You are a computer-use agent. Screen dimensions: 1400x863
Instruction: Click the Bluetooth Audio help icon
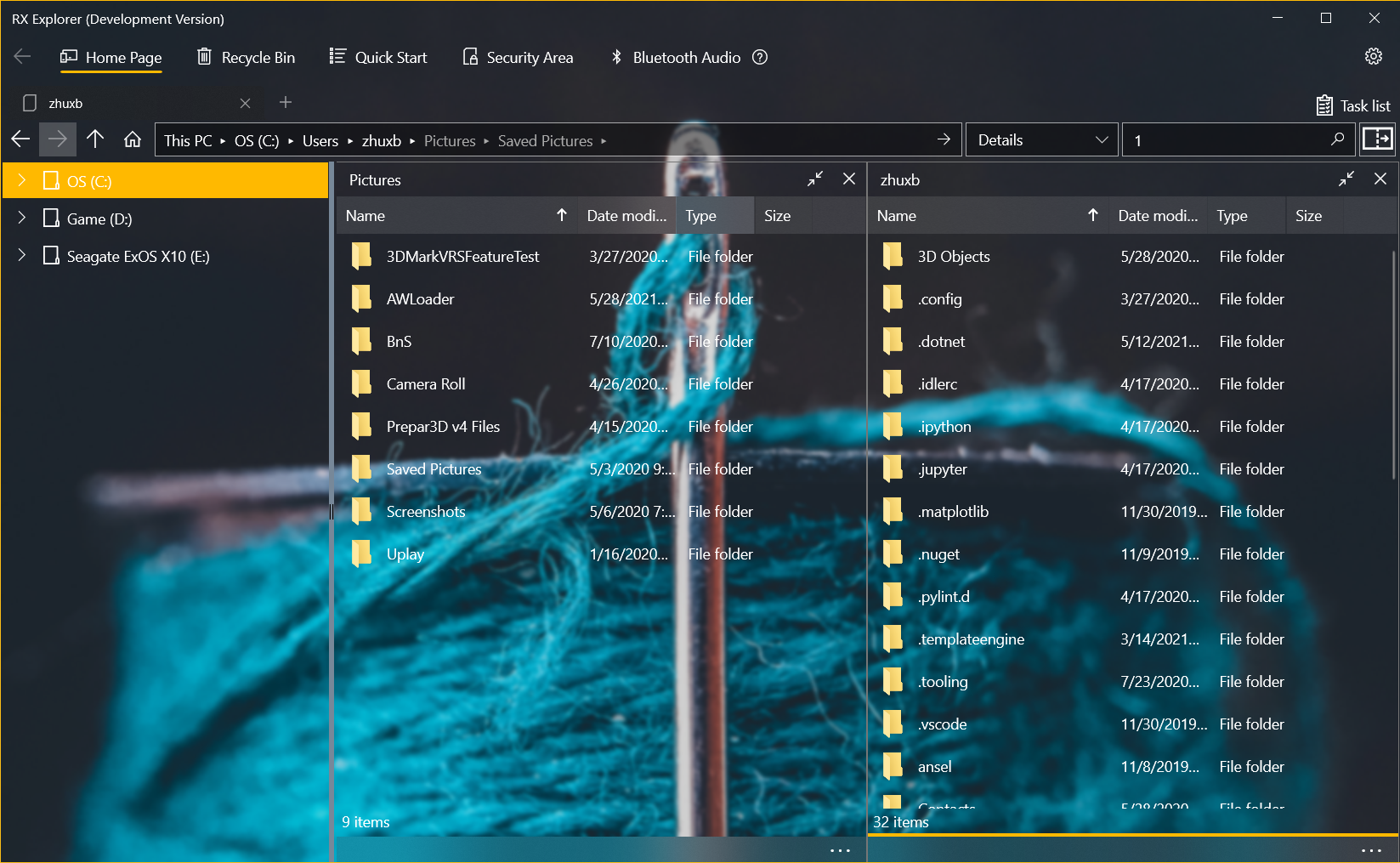(760, 57)
